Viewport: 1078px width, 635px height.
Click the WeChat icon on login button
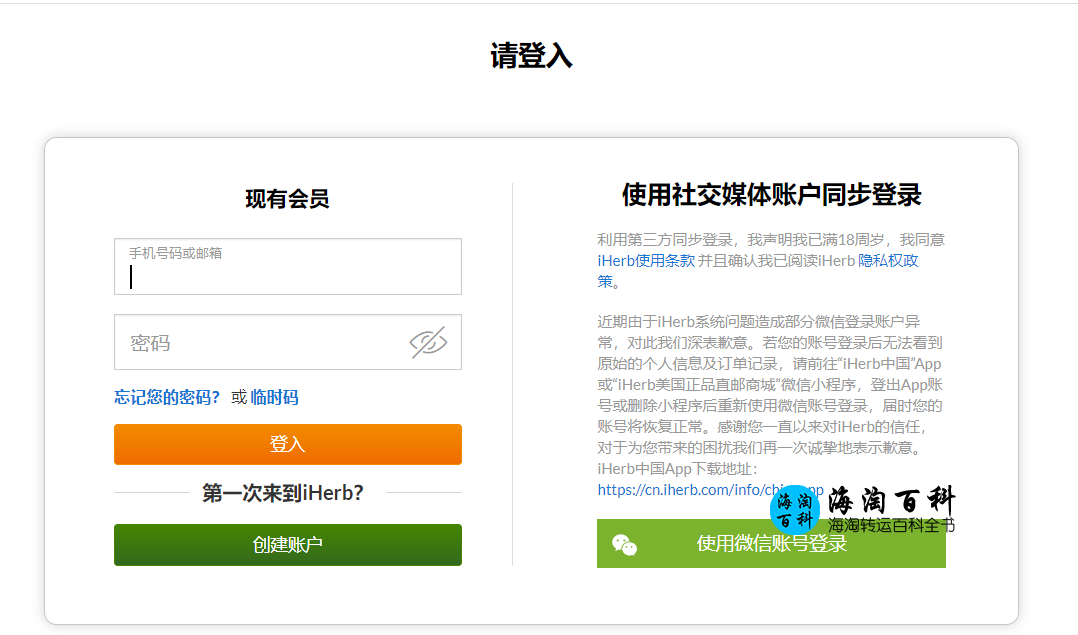[x=624, y=544]
